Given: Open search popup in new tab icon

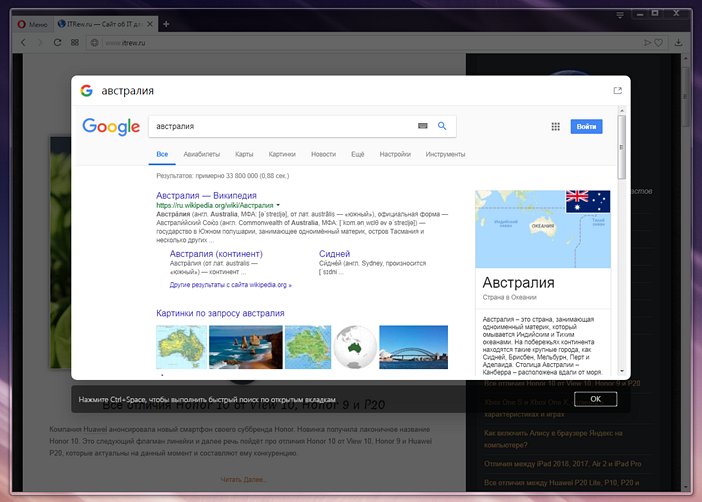Looking at the screenshot, I should click(x=618, y=90).
